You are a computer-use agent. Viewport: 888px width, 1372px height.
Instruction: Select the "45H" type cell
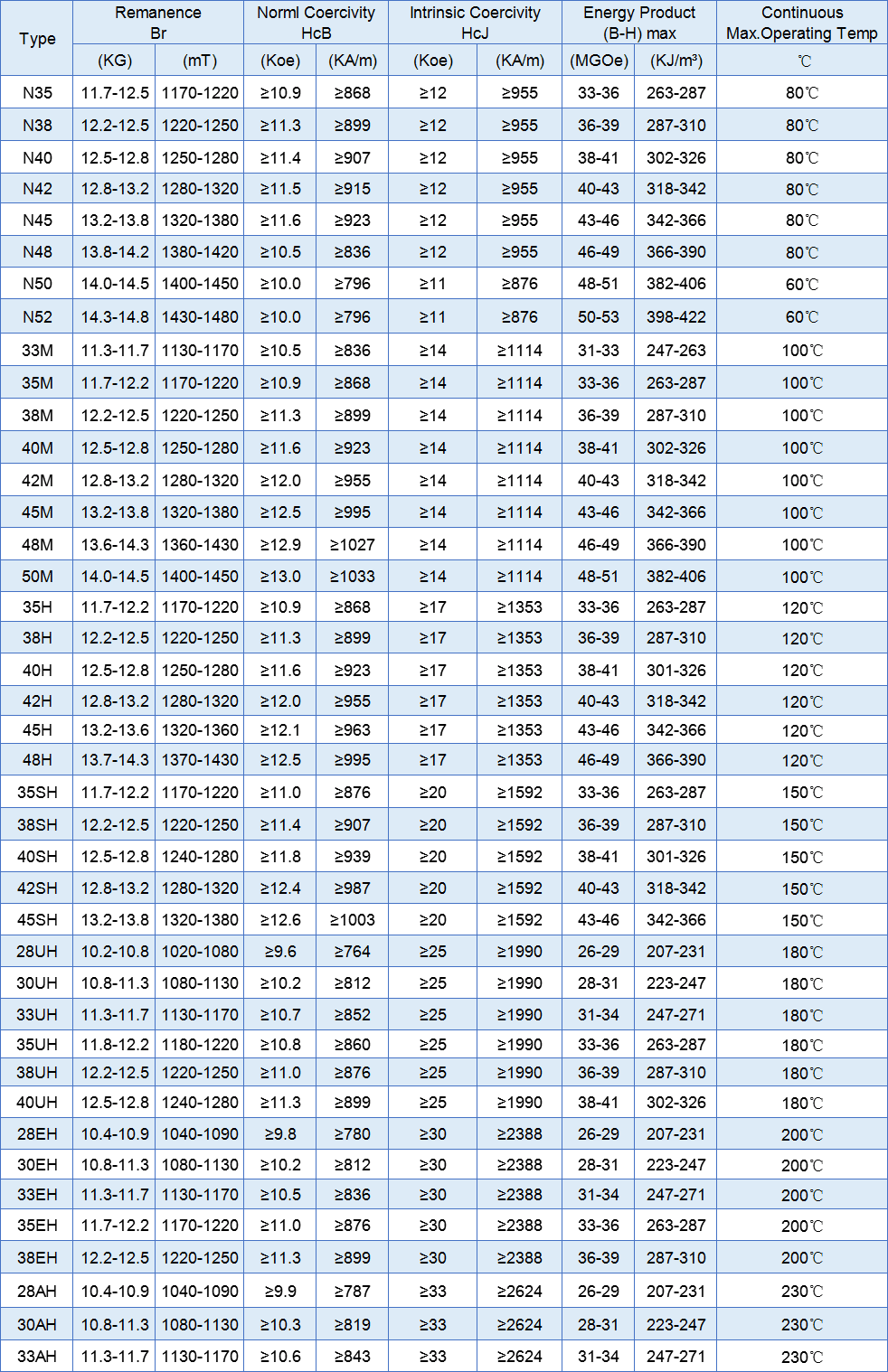37,729
